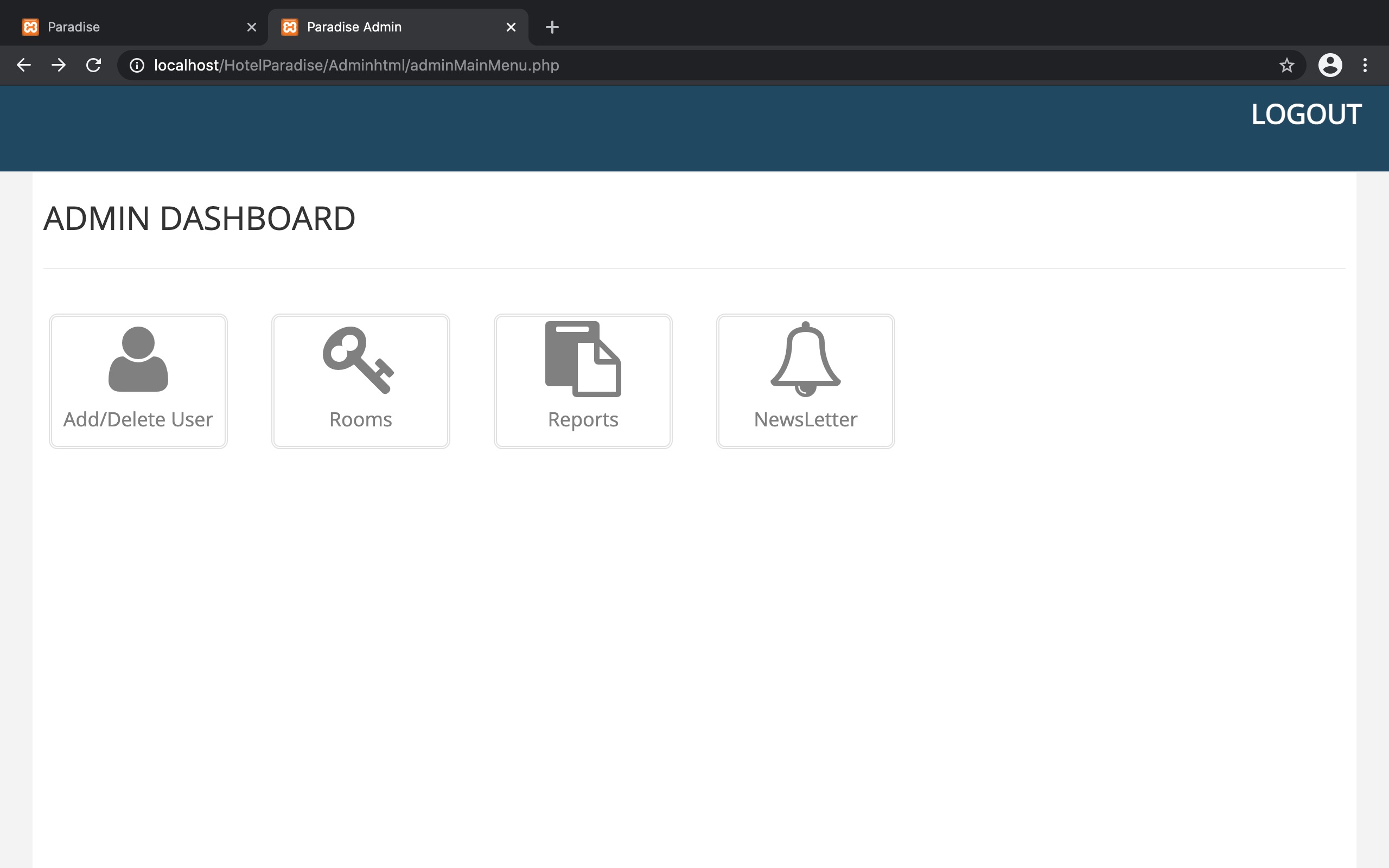Go back with the browser back arrow

click(x=23, y=66)
